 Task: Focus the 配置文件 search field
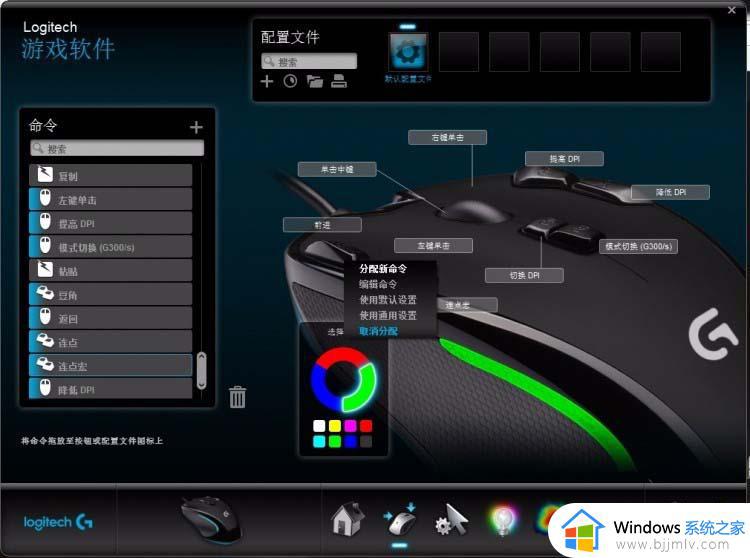click(x=309, y=61)
